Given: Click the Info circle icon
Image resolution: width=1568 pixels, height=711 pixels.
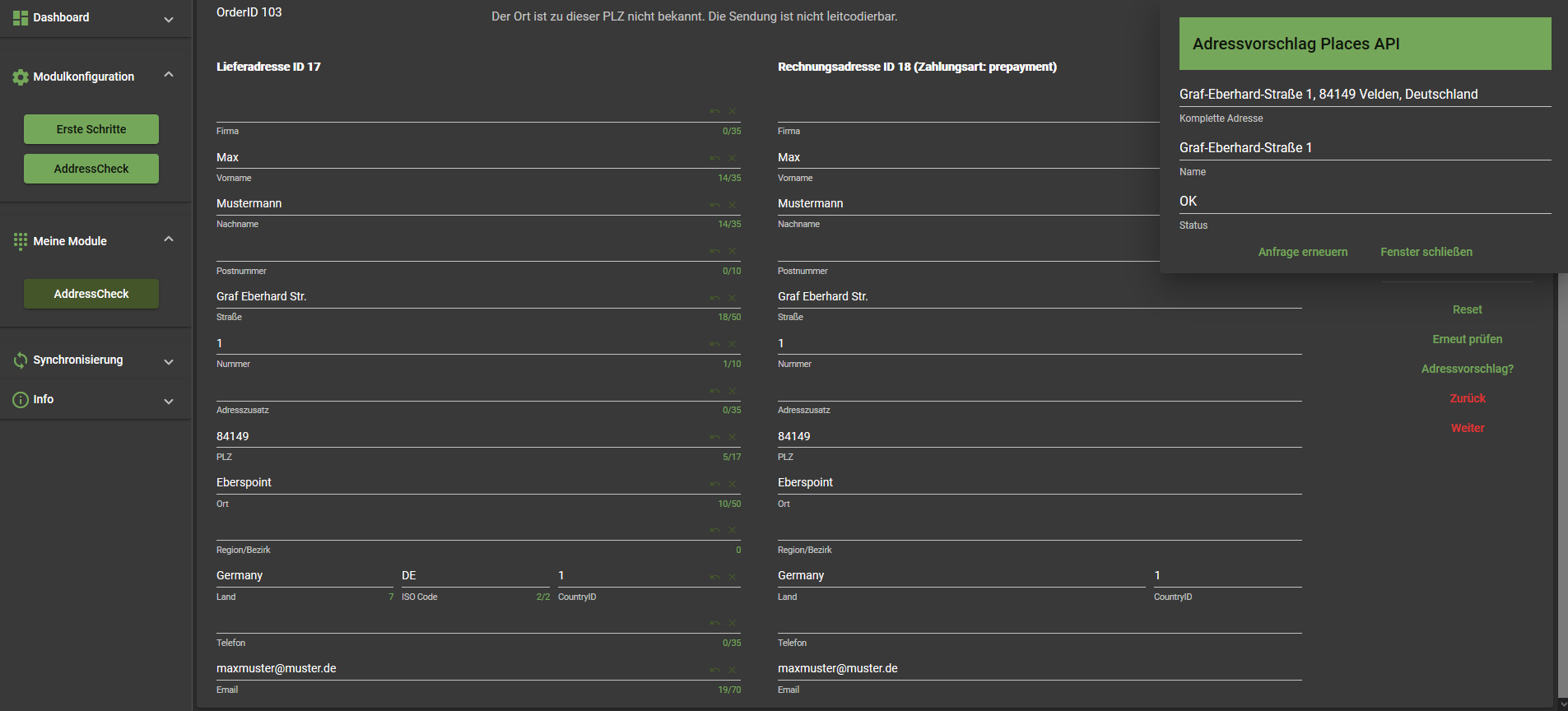Looking at the screenshot, I should (21, 400).
